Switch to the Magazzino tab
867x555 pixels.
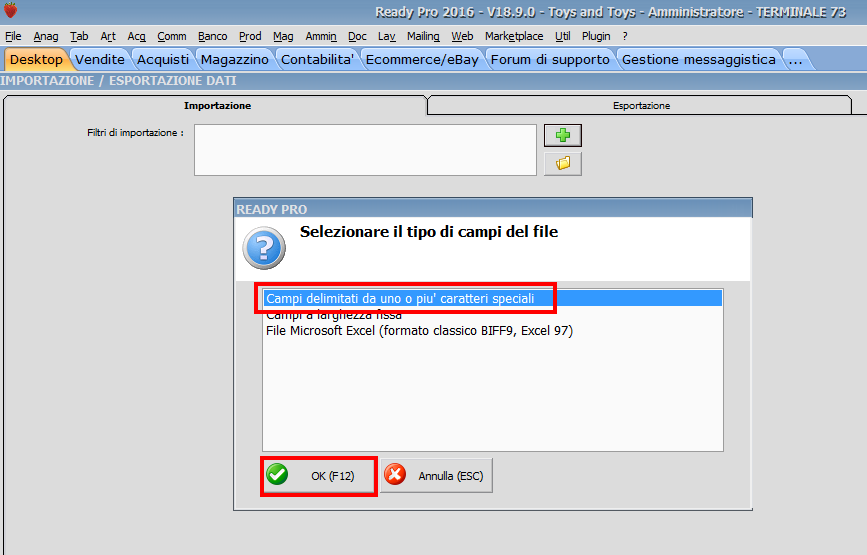(234, 60)
